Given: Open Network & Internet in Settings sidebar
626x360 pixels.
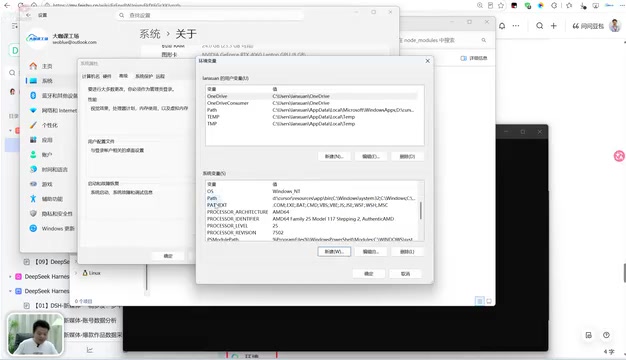Looking at the screenshot, I should (x=53, y=111).
